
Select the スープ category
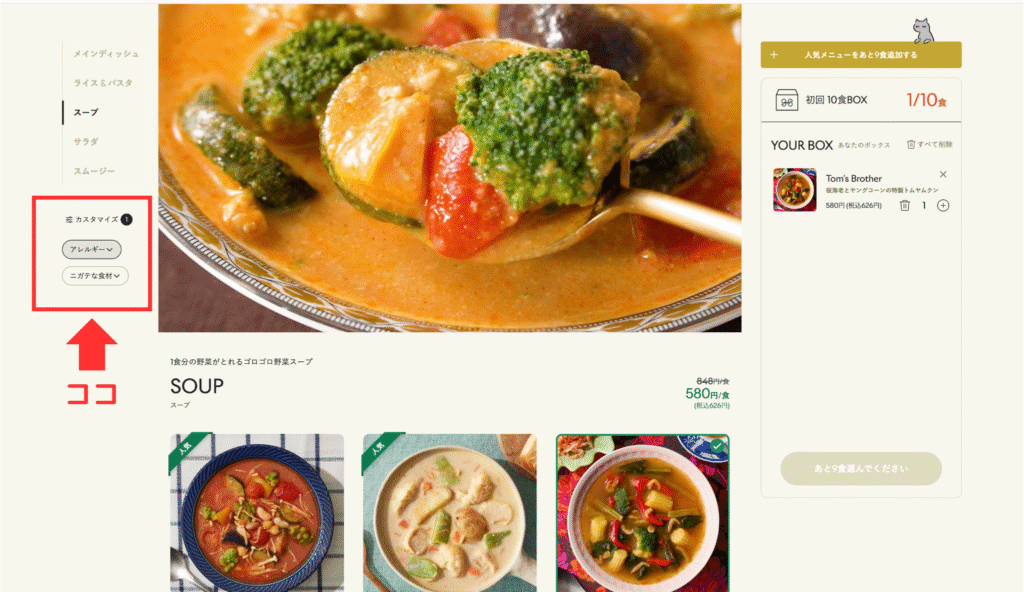[86, 112]
